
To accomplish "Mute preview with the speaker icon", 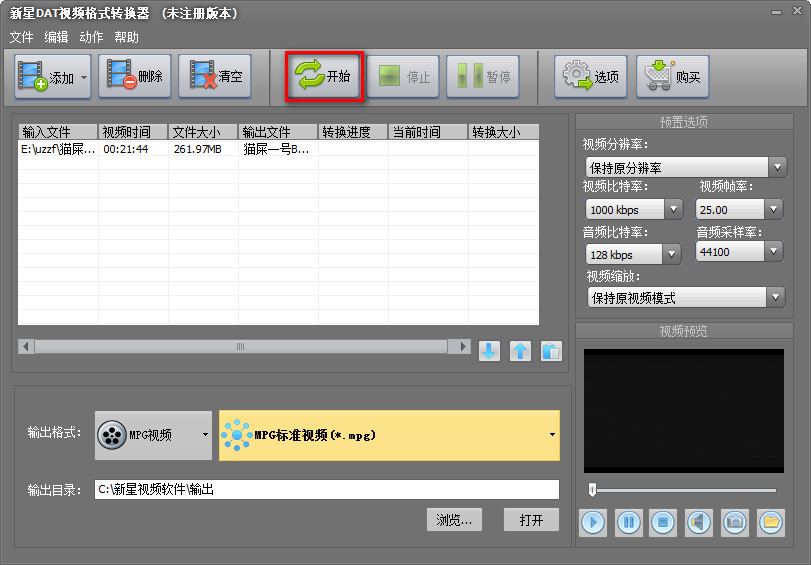I will coord(699,523).
